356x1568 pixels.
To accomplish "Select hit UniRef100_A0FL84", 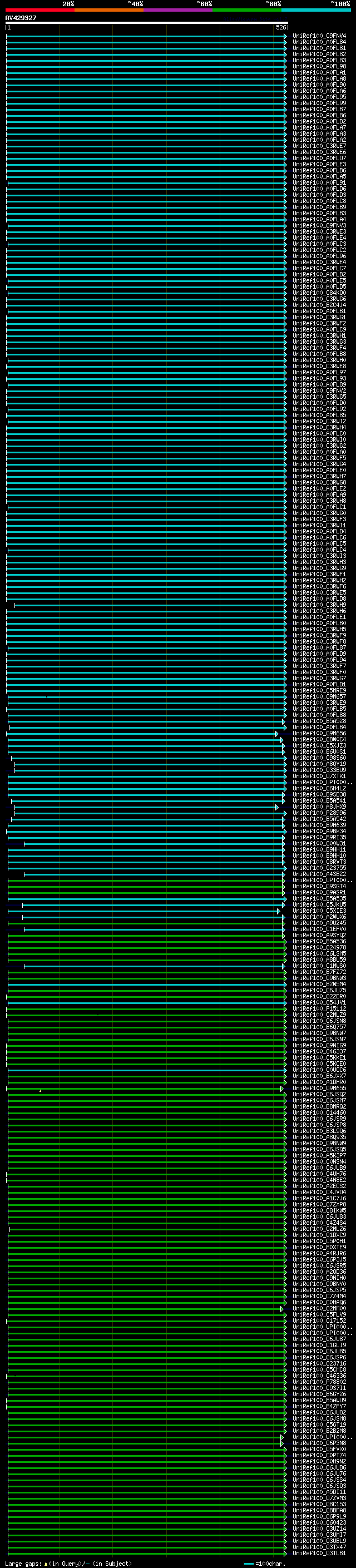I will tap(319, 42).
